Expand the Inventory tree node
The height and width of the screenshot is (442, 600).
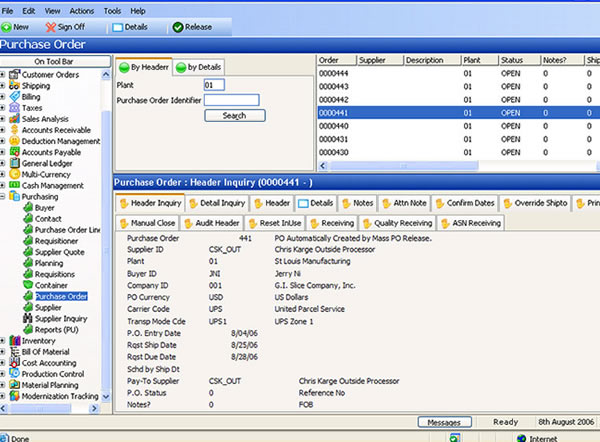tap(3, 341)
